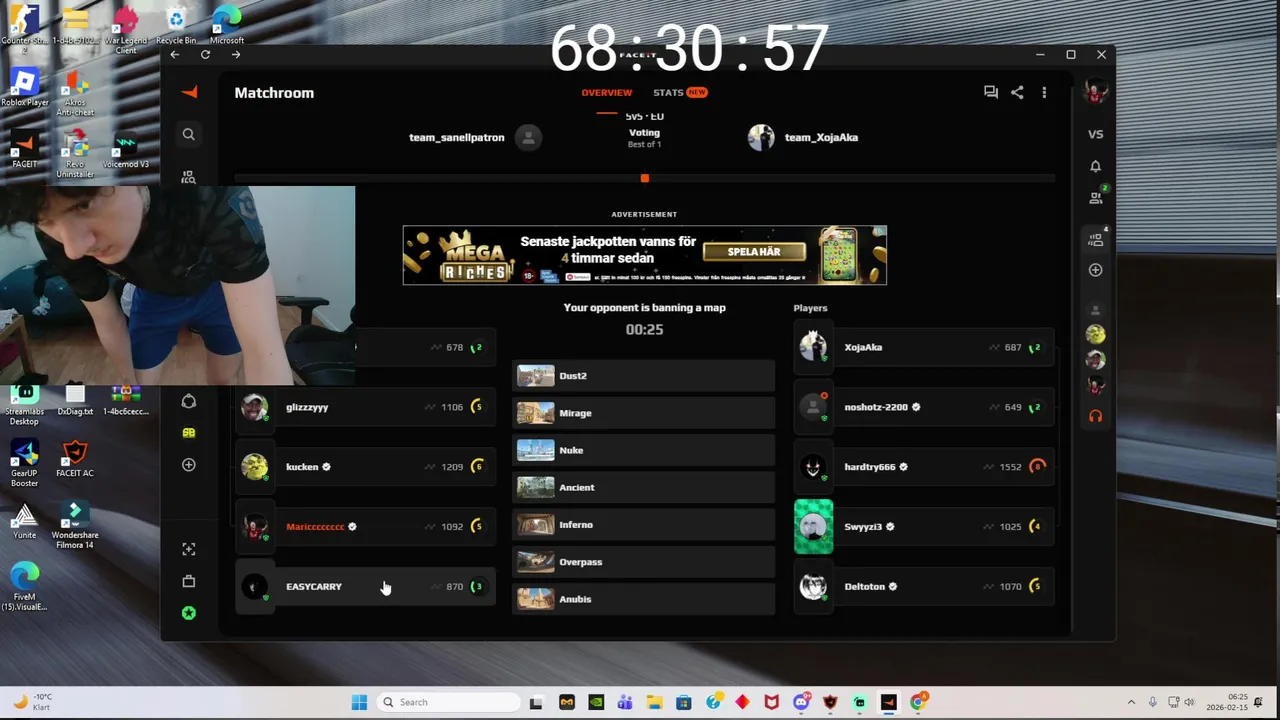
Task: Select the DxDiag.txt file on desktop
Action: (75, 400)
